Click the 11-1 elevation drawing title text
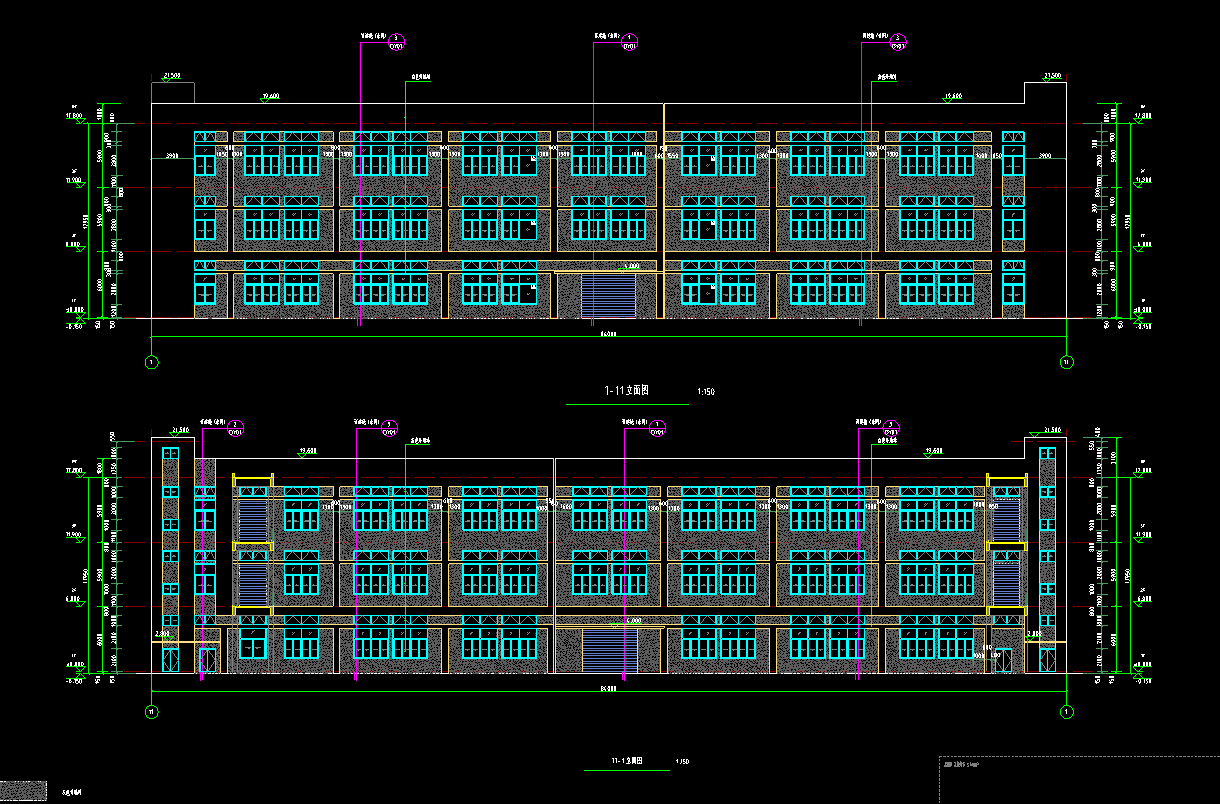This screenshot has width=1220, height=804. [626, 762]
